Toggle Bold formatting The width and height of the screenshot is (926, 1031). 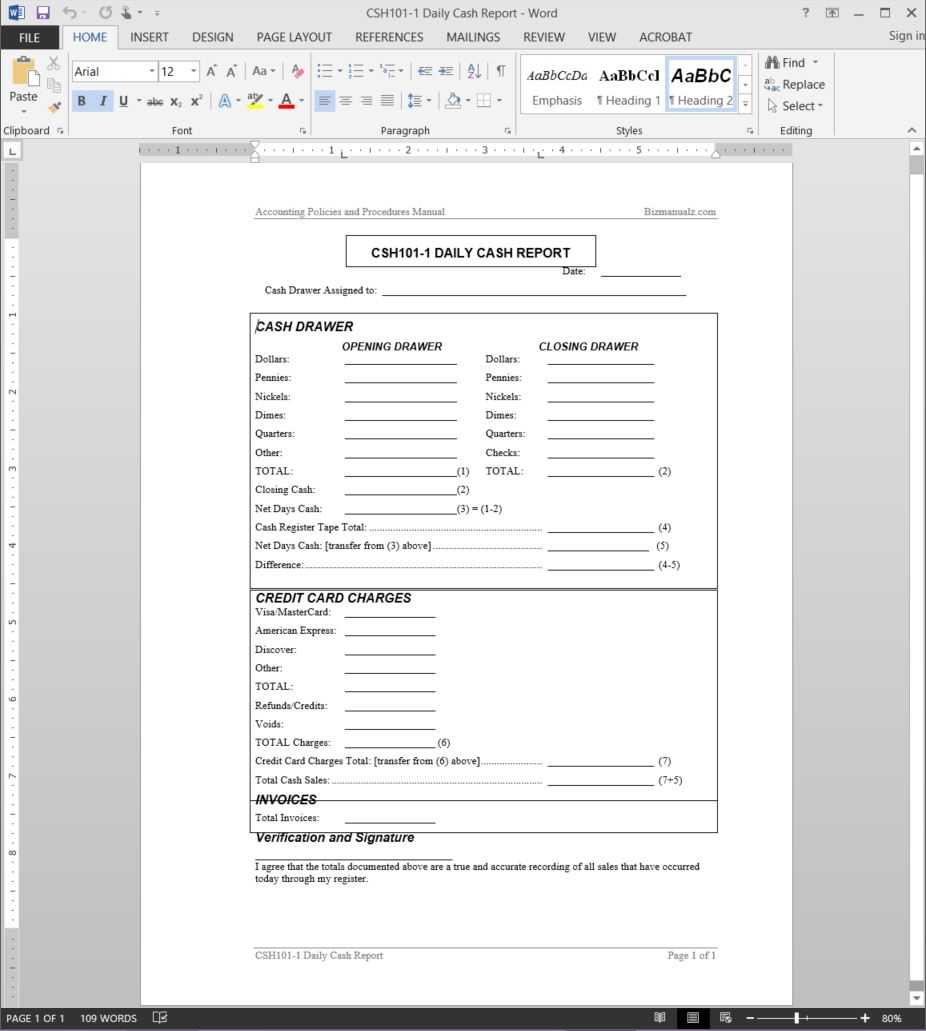pos(82,101)
